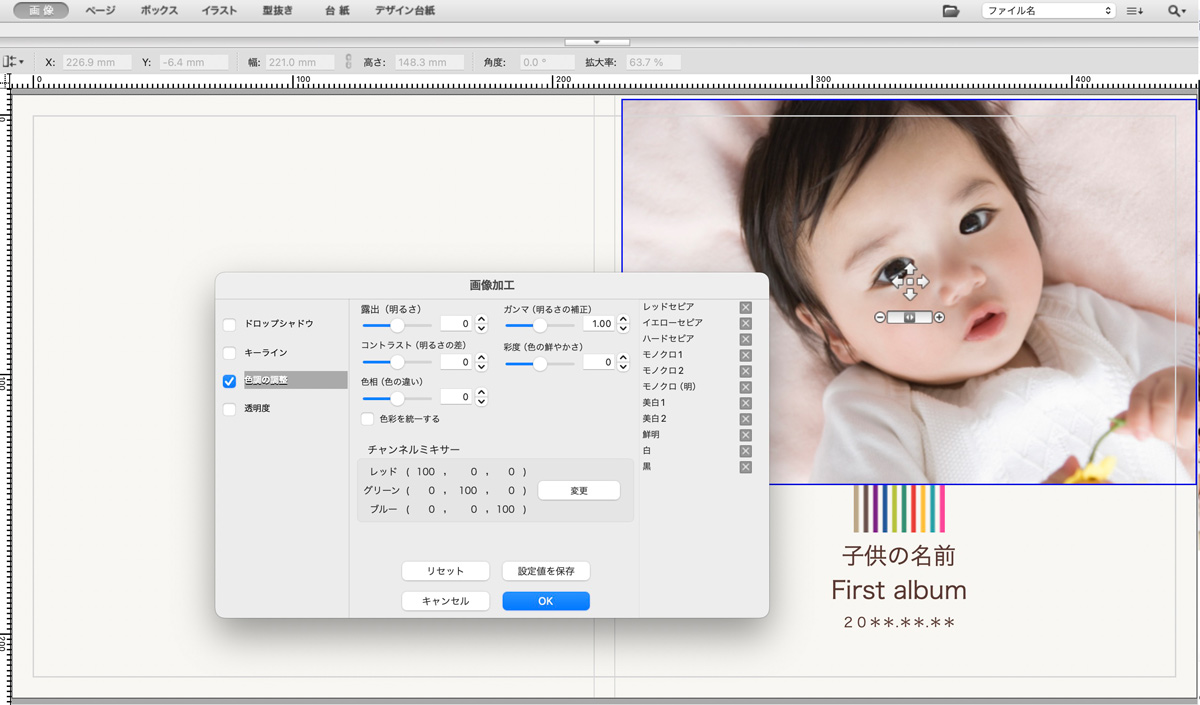Tick the 色彩を統一する checkbox
1200x705 pixels.
368,419
